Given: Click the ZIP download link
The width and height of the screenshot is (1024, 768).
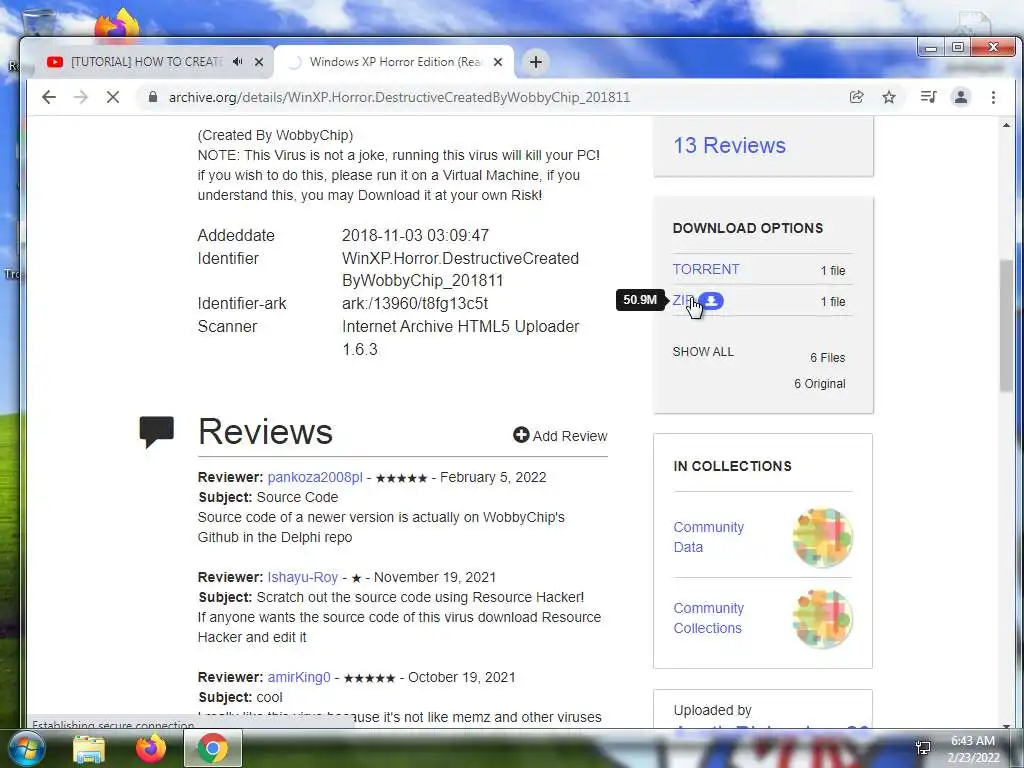Looking at the screenshot, I should [682, 300].
